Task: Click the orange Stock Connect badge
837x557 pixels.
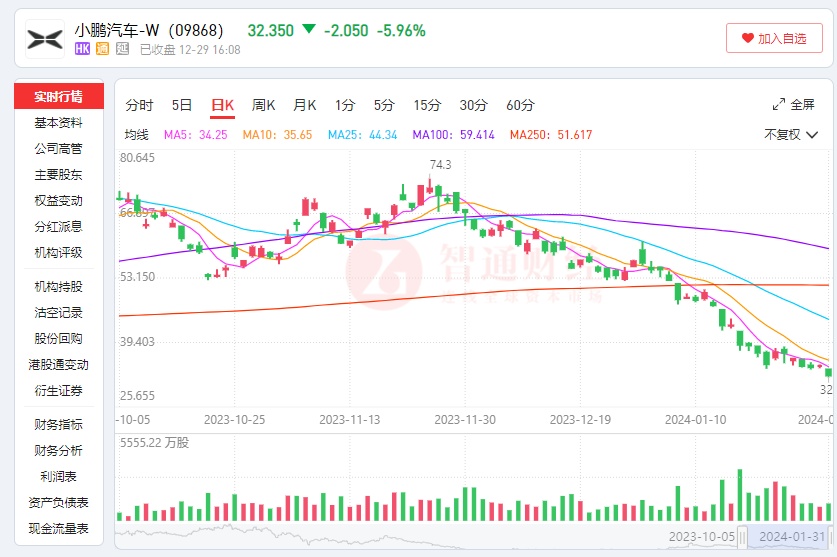Action: pos(102,48)
